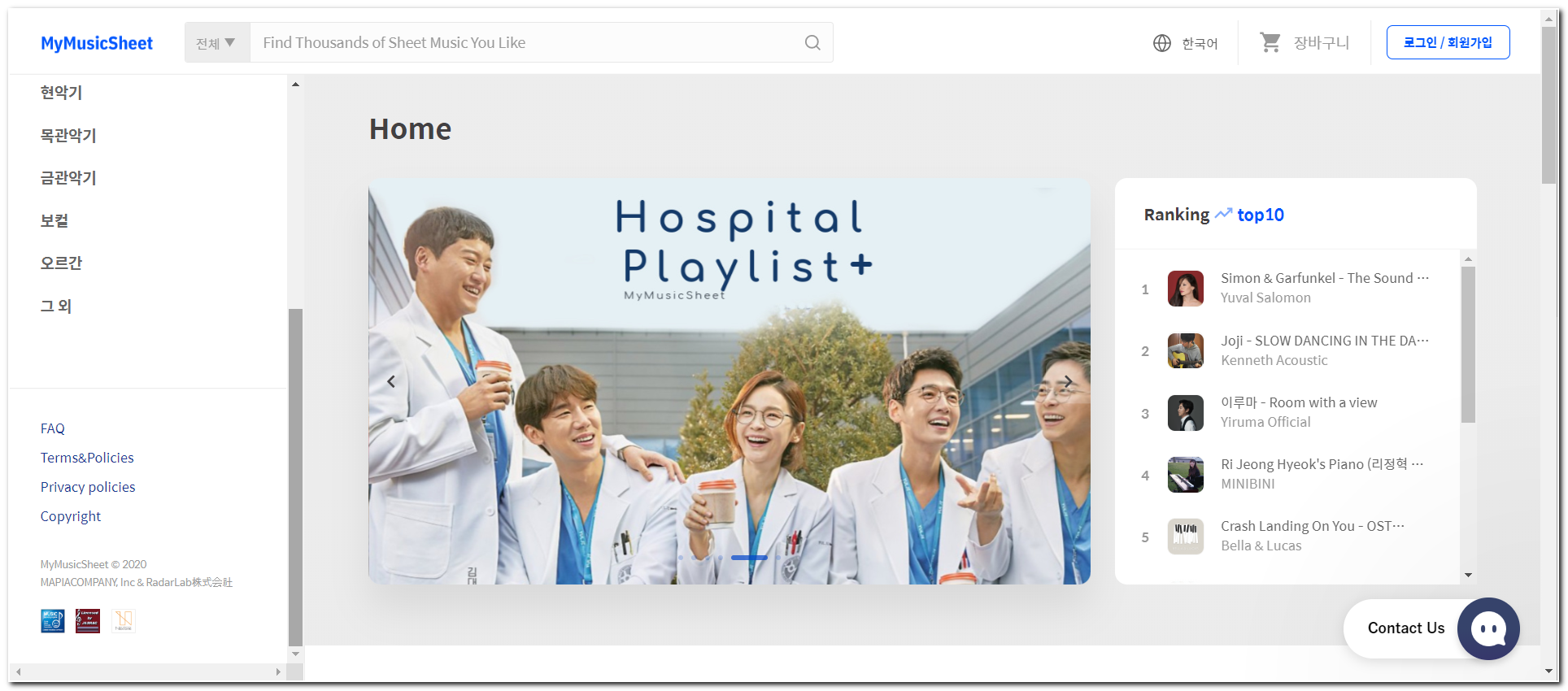The height and width of the screenshot is (691, 1568).
Task: Click artist name Bella & Lucas
Action: pyautogui.click(x=1261, y=545)
